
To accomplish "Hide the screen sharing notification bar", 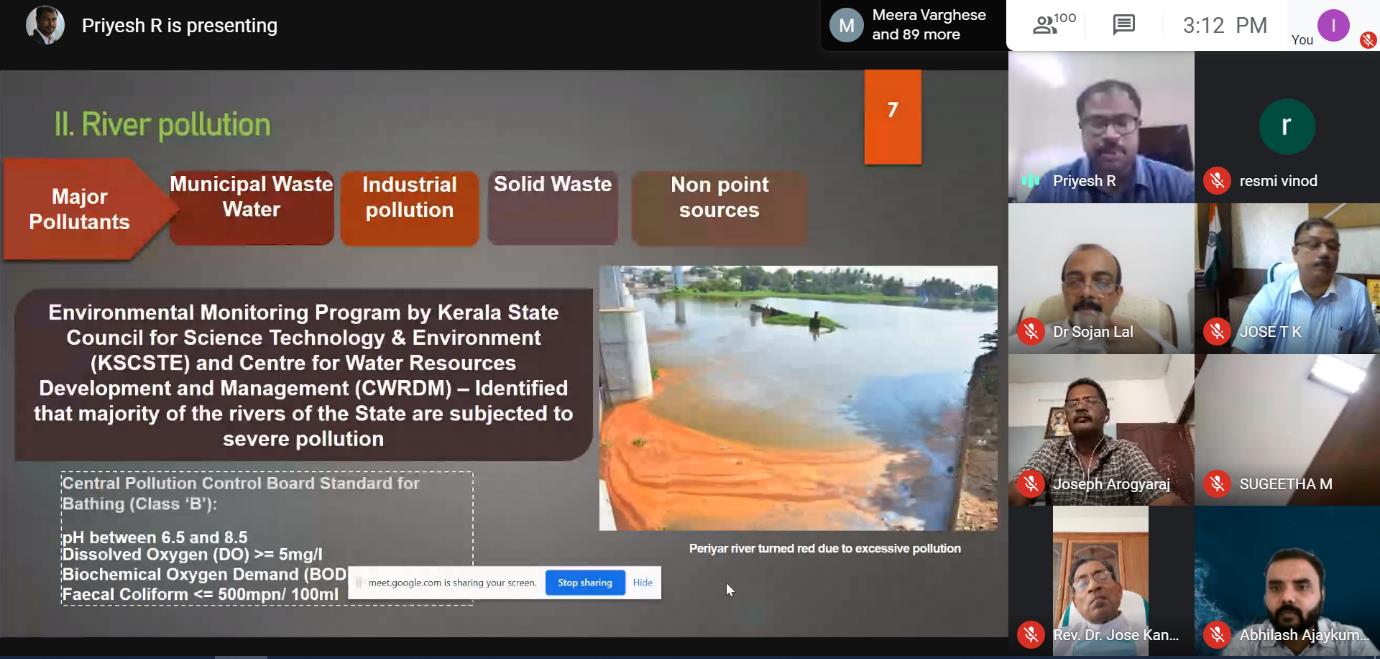I will [x=643, y=582].
